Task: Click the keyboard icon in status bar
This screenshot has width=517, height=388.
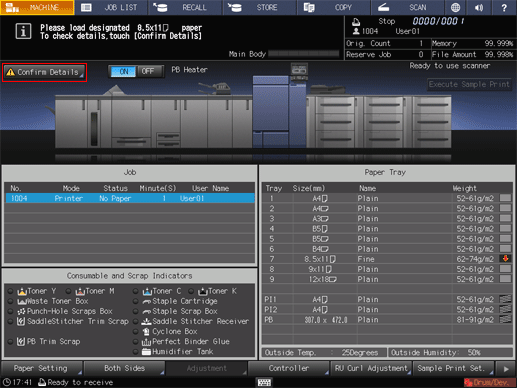Action: tap(264, 382)
